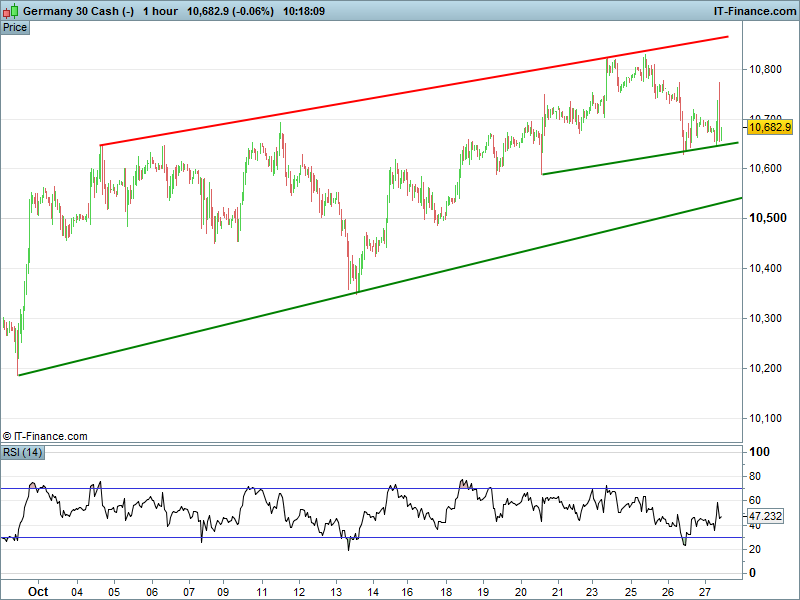This screenshot has height=600, width=800.
Task: Click the RSI axis label 80
Action: click(755, 477)
